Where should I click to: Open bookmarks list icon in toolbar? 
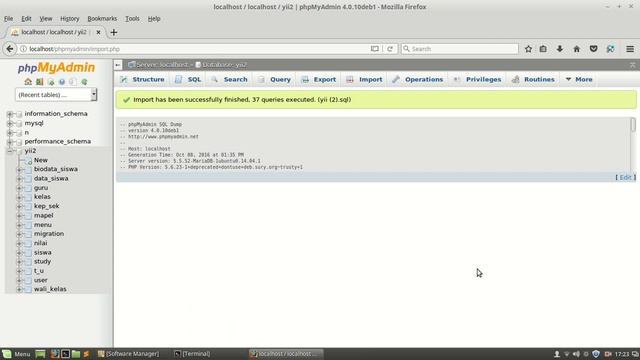pos(543,49)
